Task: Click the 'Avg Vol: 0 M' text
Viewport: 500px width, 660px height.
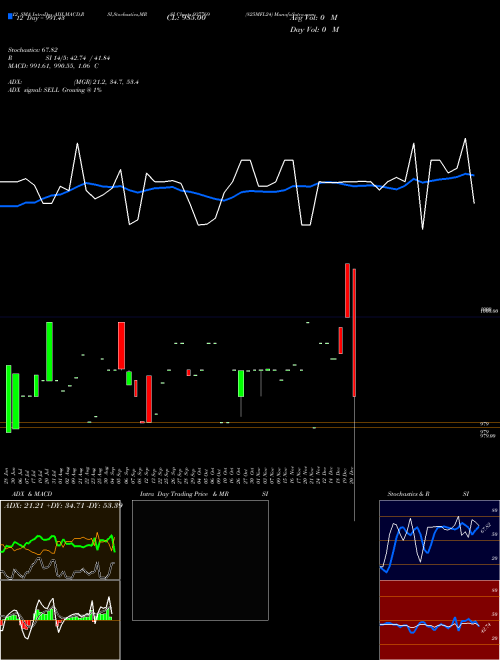Action: point(313,18)
